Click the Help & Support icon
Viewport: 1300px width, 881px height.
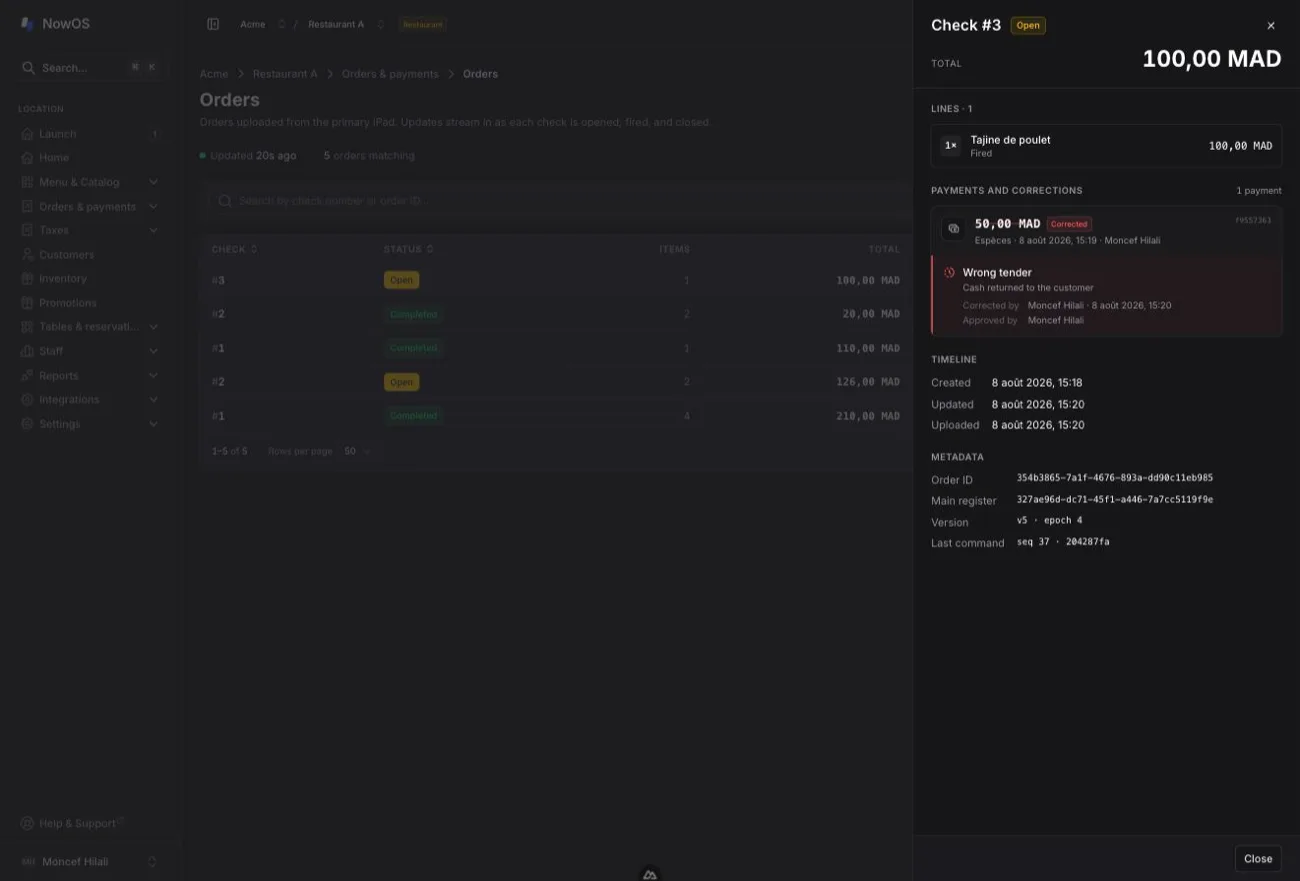[27, 823]
